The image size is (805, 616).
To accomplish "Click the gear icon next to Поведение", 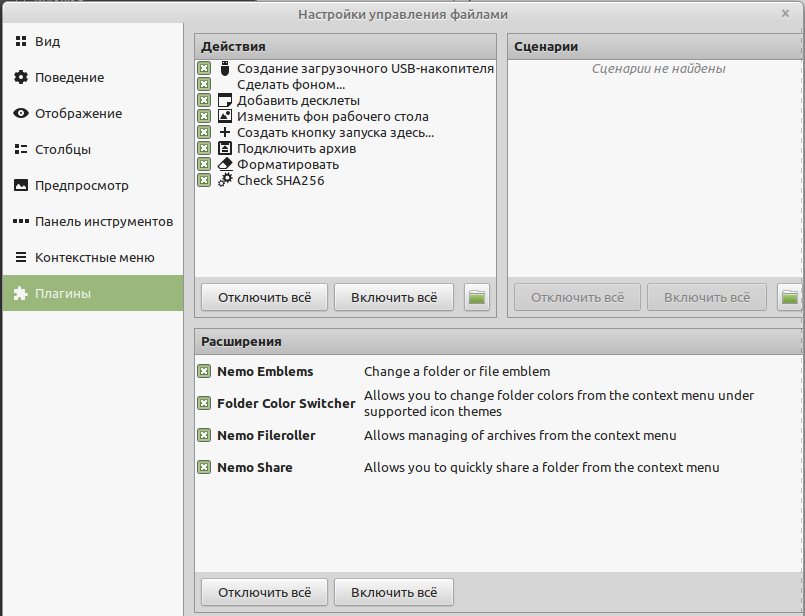I will 20,77.
